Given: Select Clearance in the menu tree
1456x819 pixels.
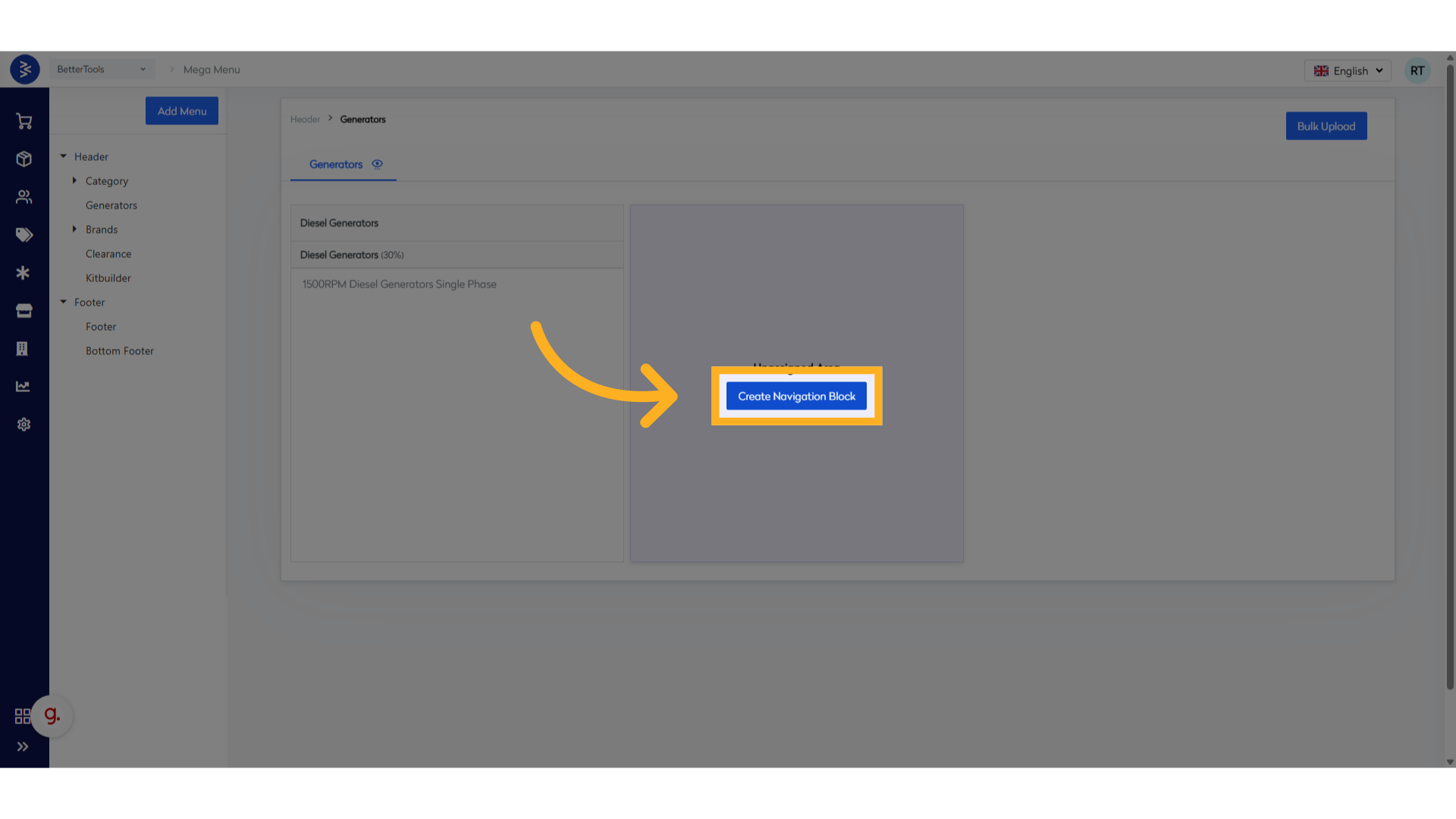Looking at the screenshot, I should [x=108, y=254].
